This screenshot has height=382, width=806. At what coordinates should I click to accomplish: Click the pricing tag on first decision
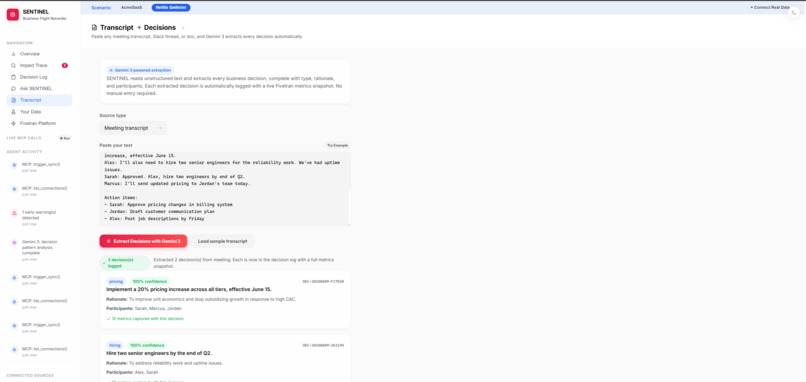pyautogui.click(x=116, y=281)
